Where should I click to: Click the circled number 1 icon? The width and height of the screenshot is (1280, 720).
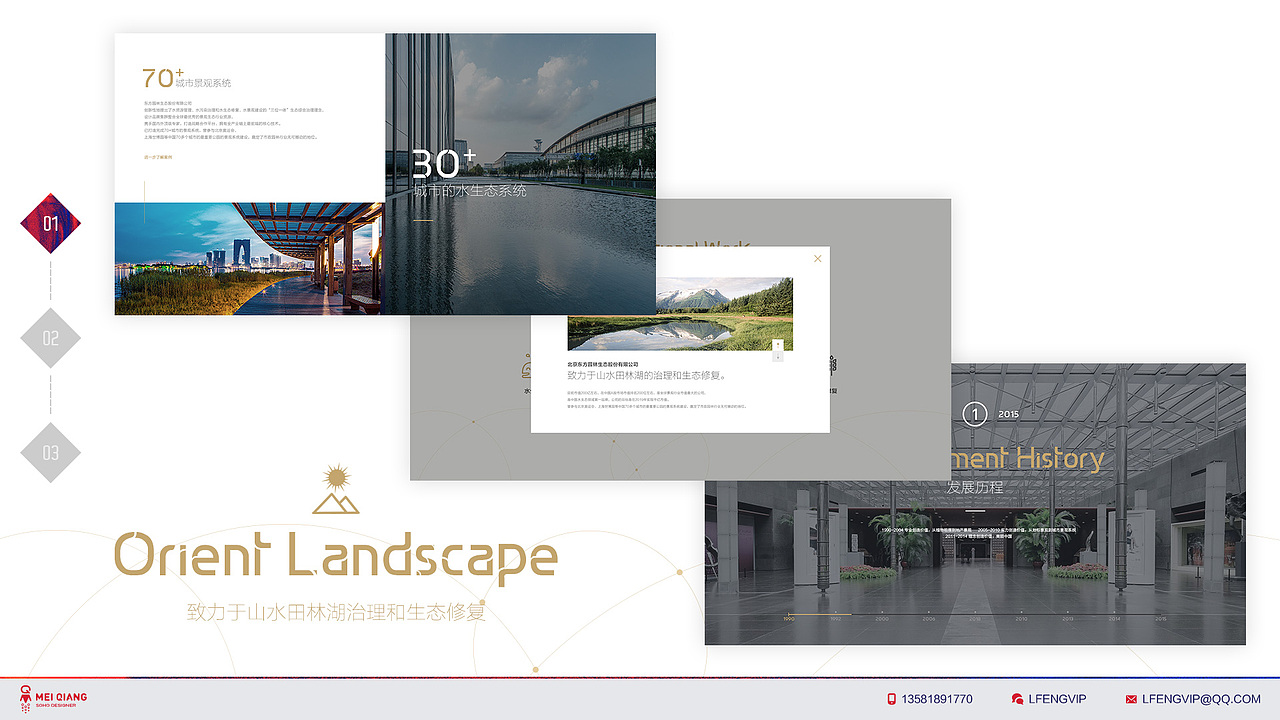(974, 413)
